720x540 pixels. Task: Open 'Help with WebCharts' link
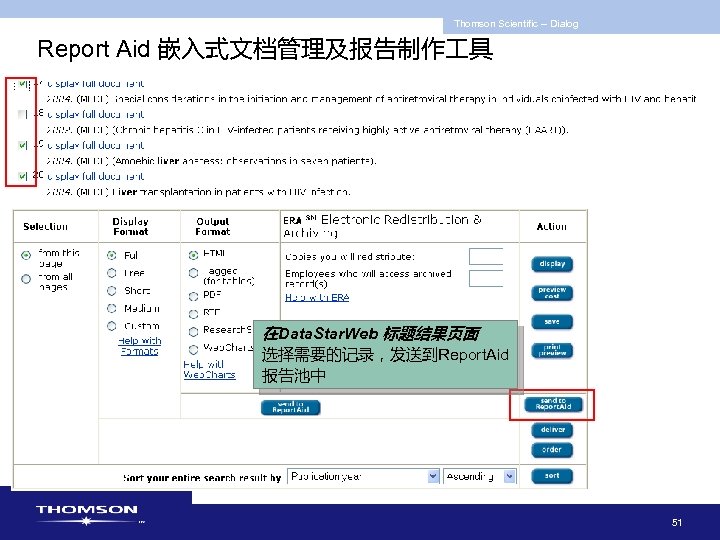click(209, 370)
